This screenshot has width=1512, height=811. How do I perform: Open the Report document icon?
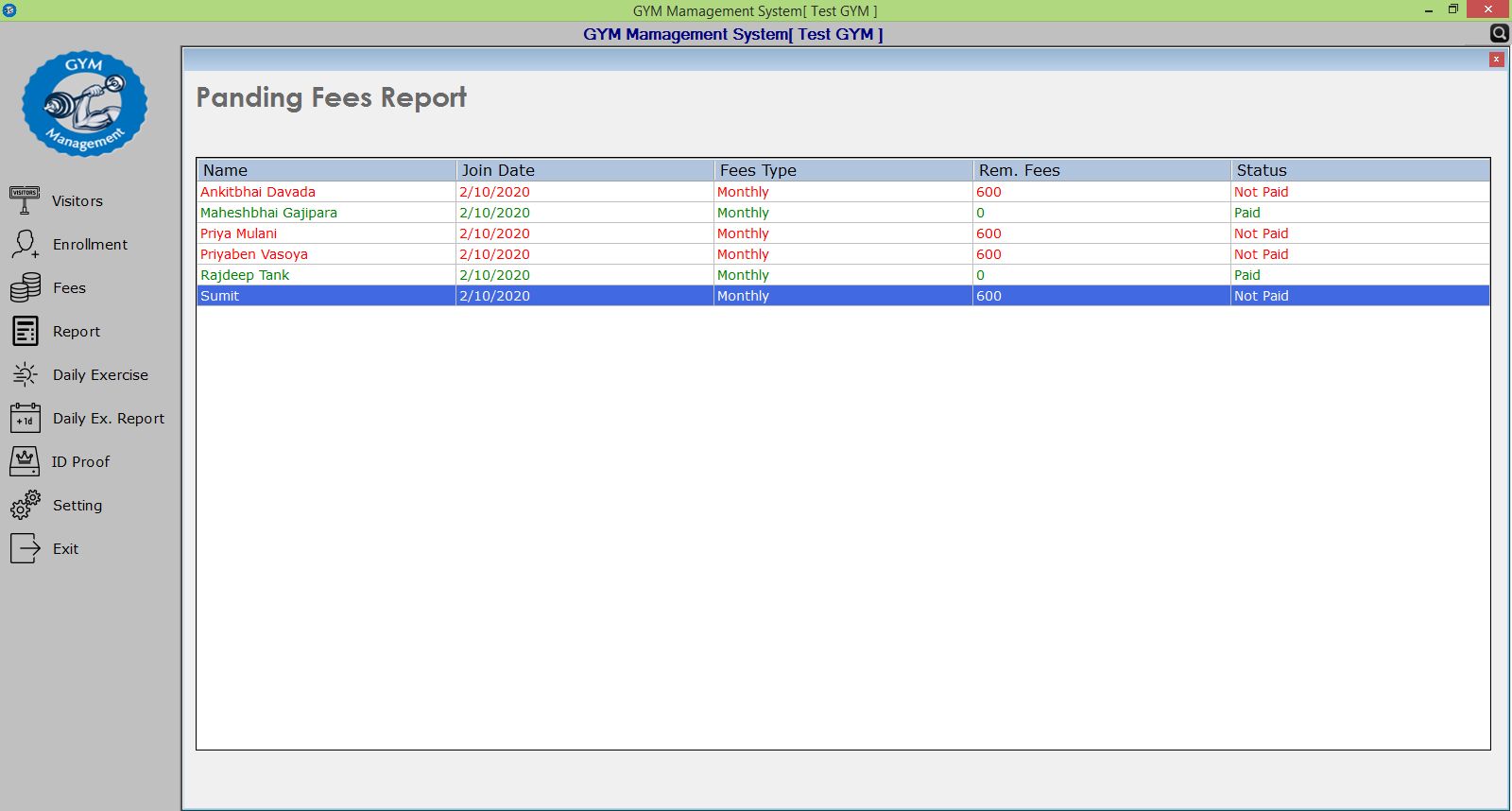coord(25,331)
